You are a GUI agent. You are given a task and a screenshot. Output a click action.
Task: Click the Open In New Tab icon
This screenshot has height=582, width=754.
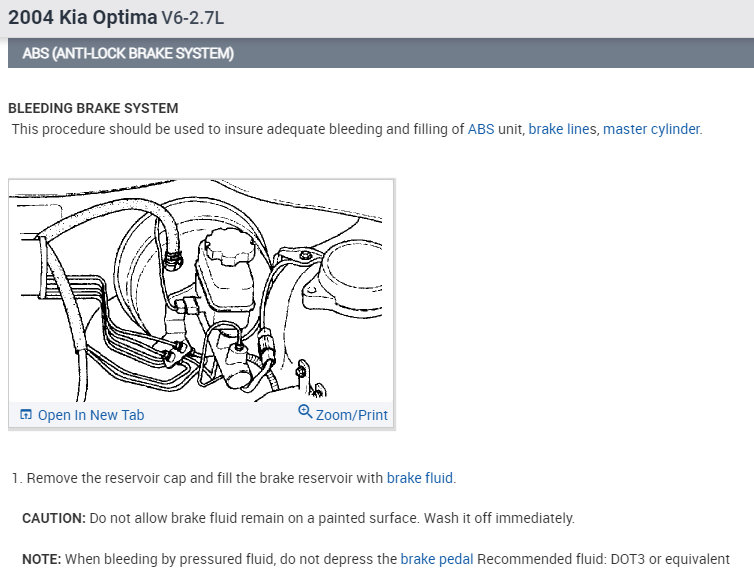tap(26, 414)
